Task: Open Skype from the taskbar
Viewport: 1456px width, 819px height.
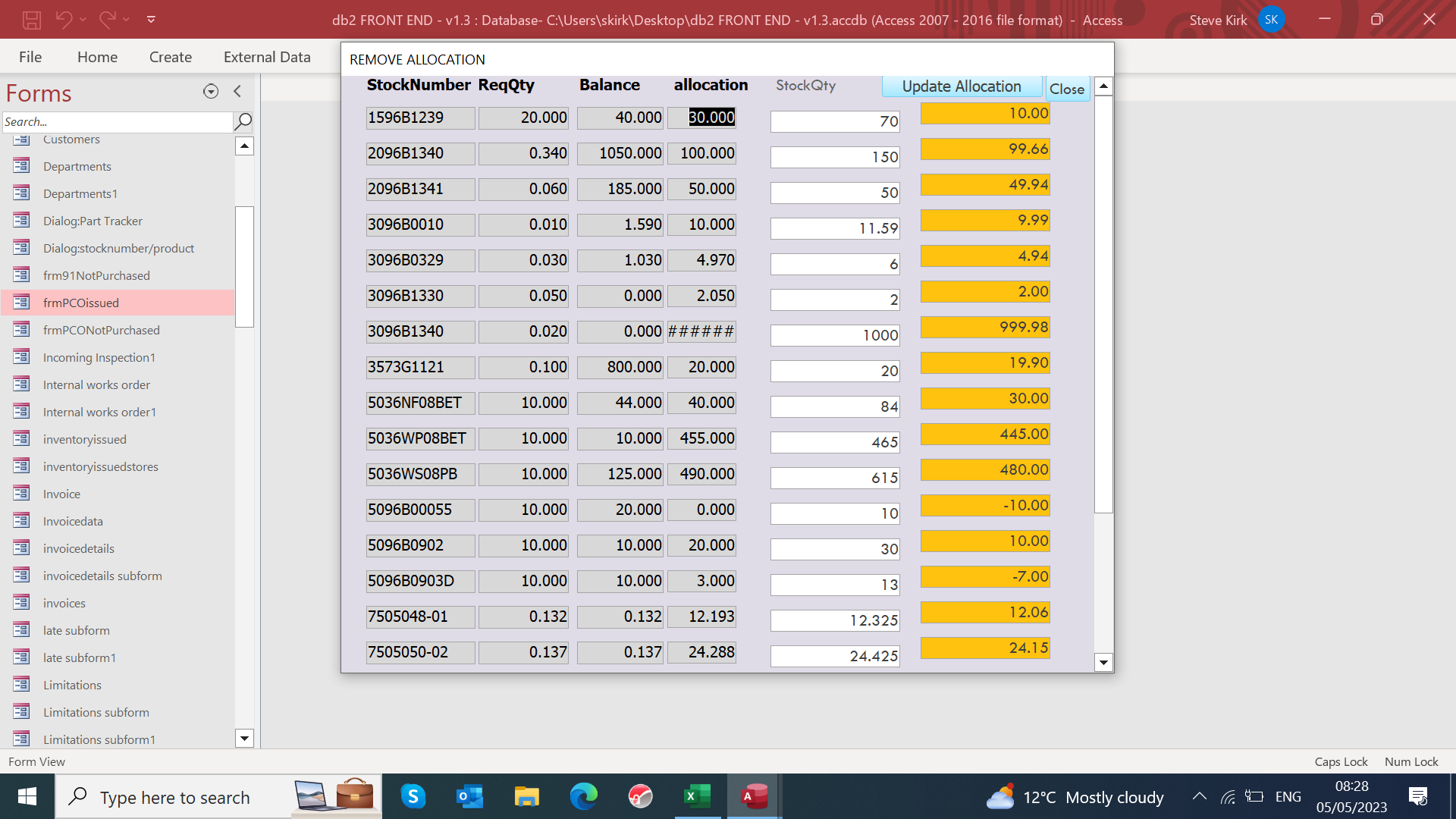Action: pyautogui.click(x=413, y=796)
